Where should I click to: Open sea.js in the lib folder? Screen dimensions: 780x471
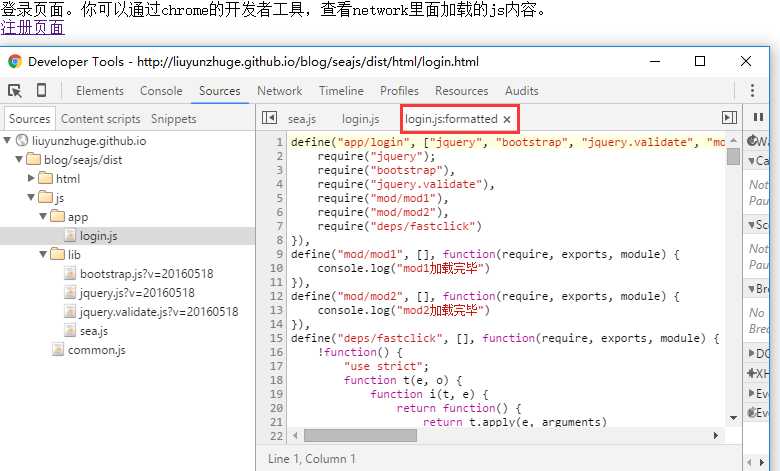point(94,331)
